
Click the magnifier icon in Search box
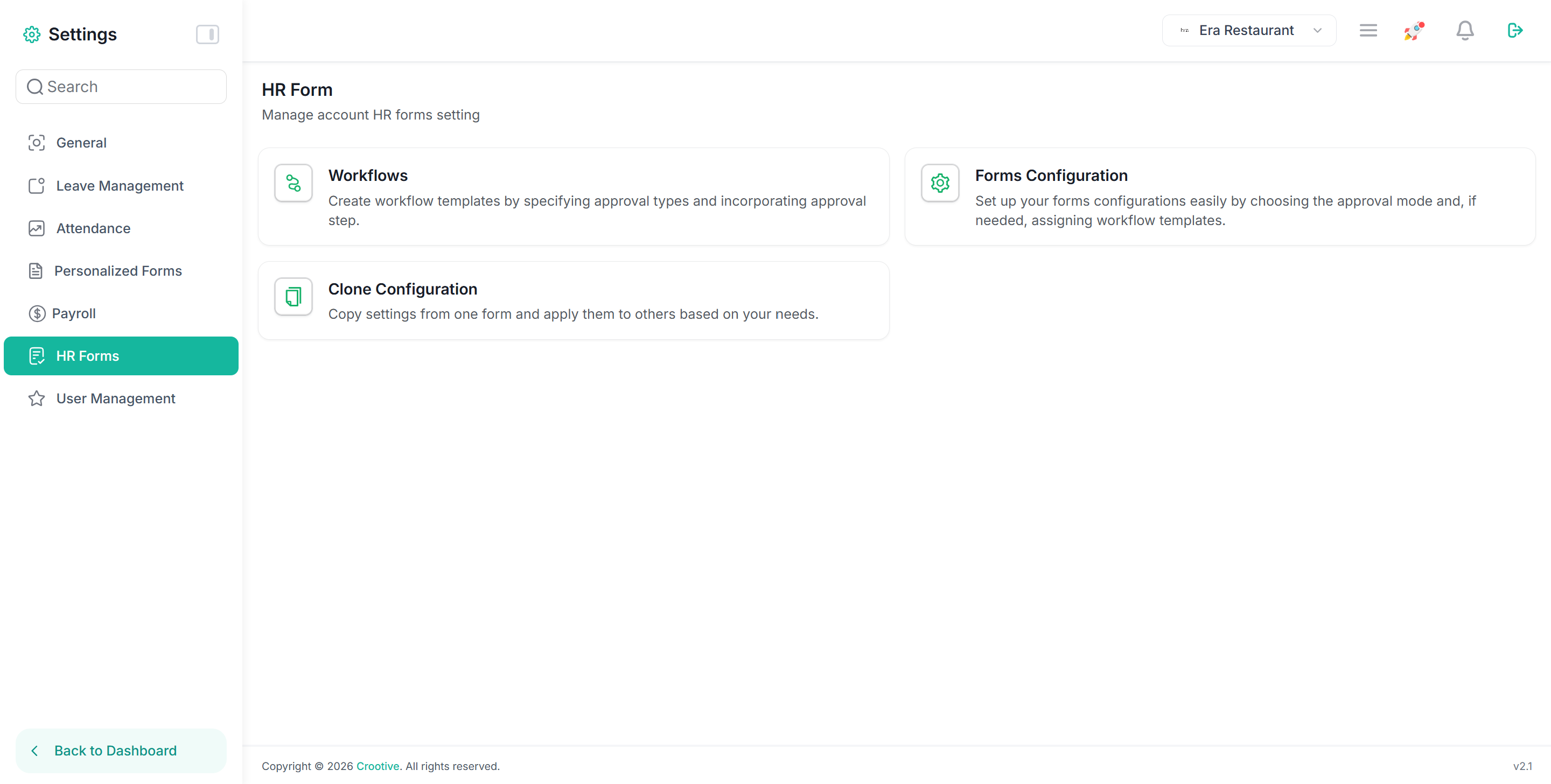[x=35, y=87]
